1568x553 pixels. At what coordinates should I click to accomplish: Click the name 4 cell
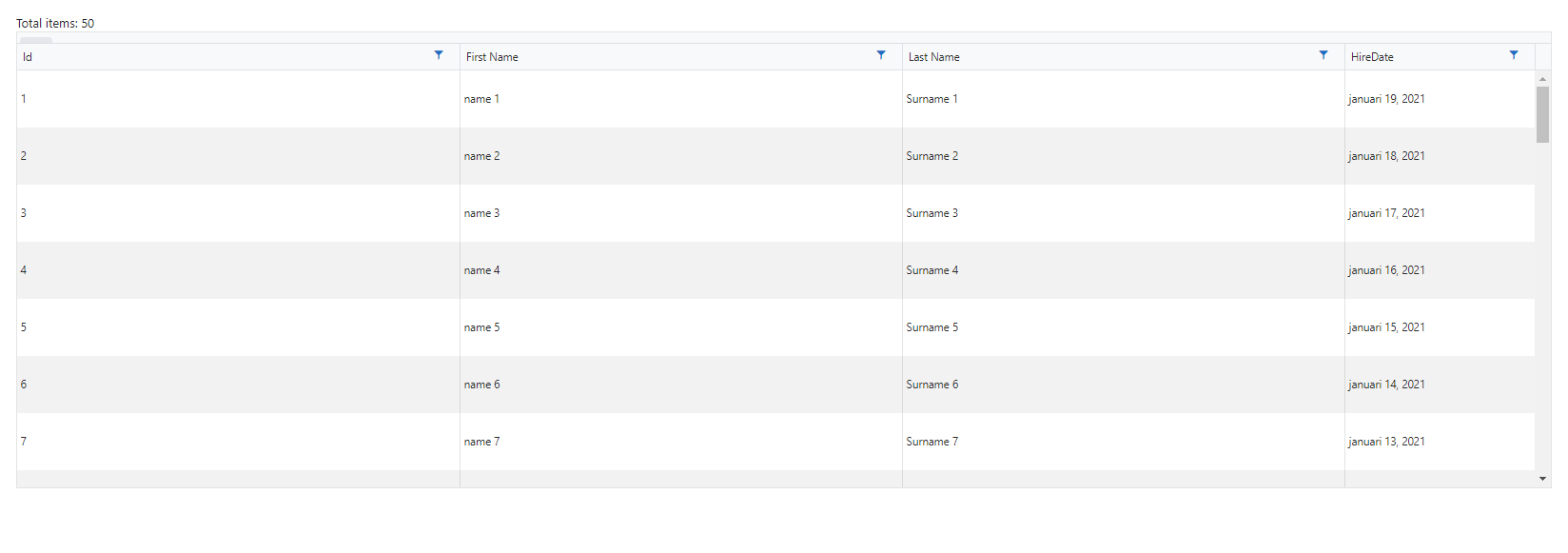pyautogui.click(x=481, y=270)
